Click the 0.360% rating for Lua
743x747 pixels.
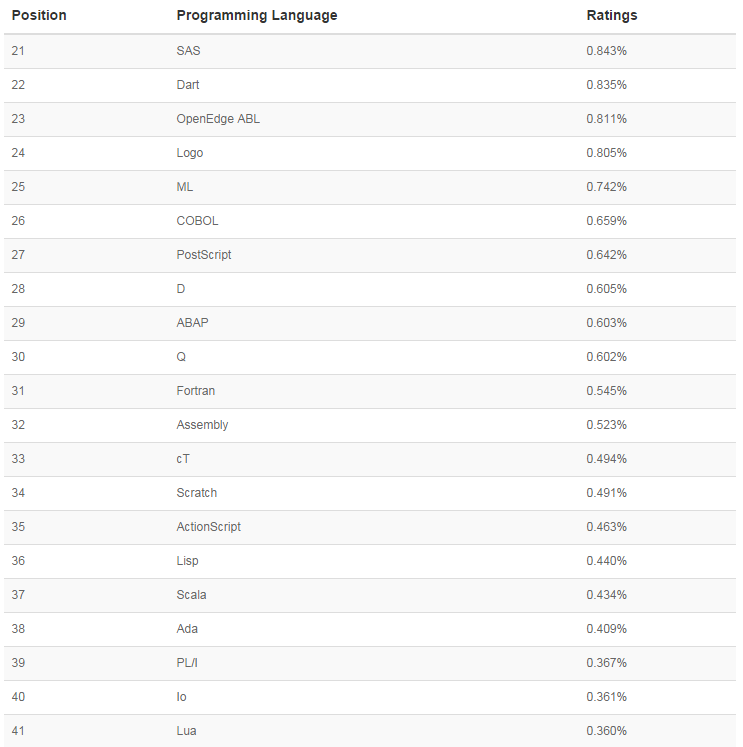pyautogui.click(x=606, y=731)
